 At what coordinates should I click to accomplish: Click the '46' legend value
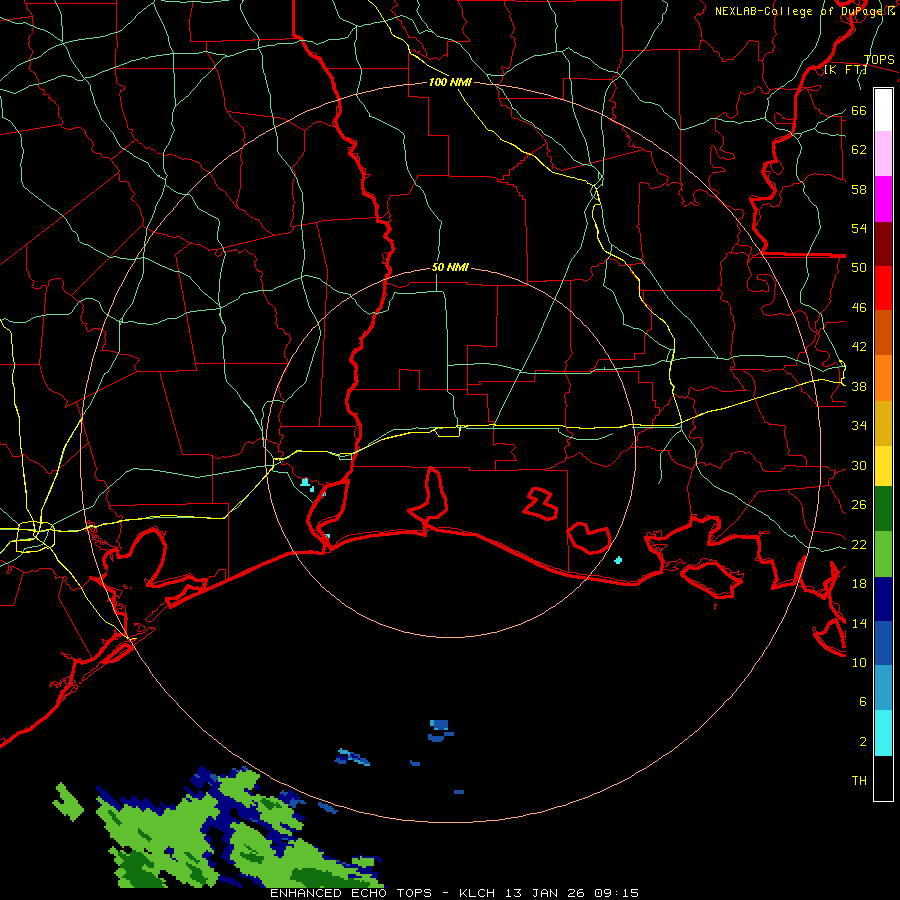[x=859, y=308]
